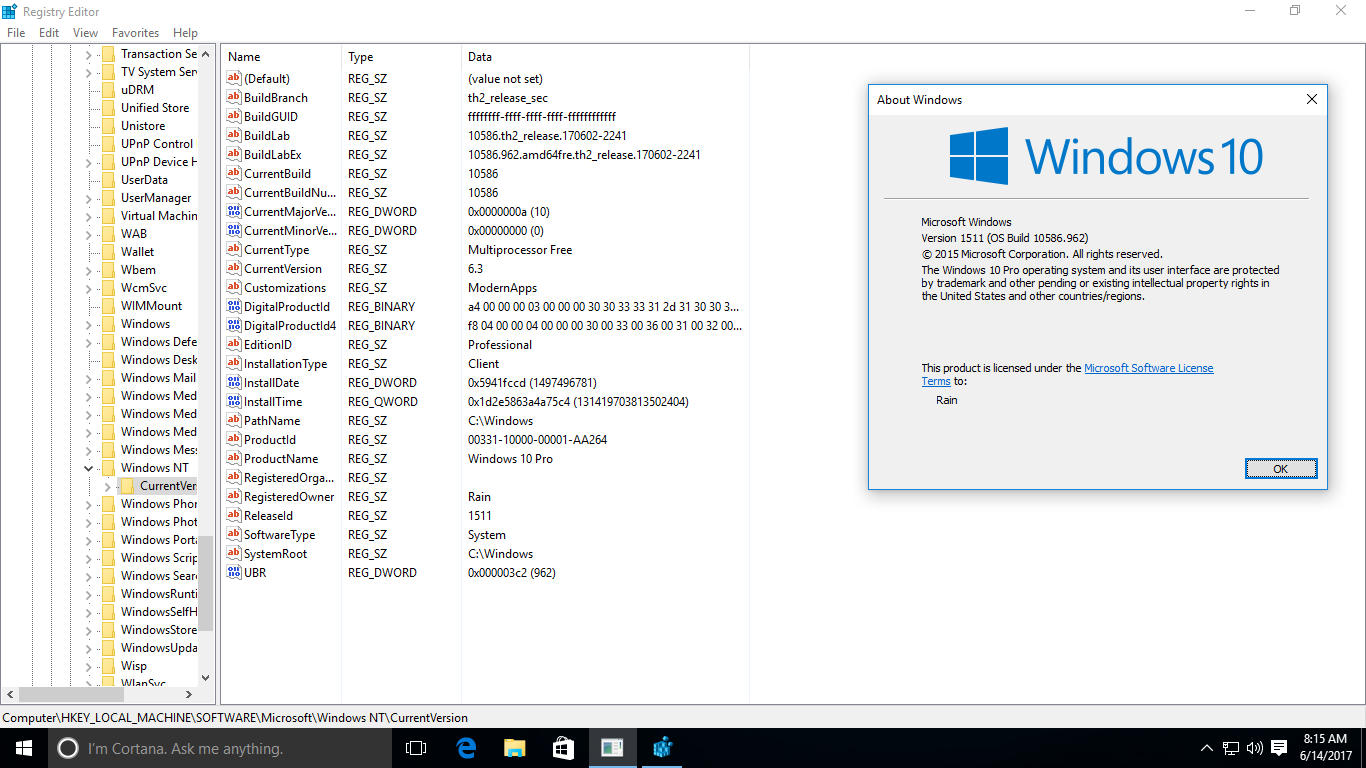Open the network icon in the system tray

(1231, 748)
